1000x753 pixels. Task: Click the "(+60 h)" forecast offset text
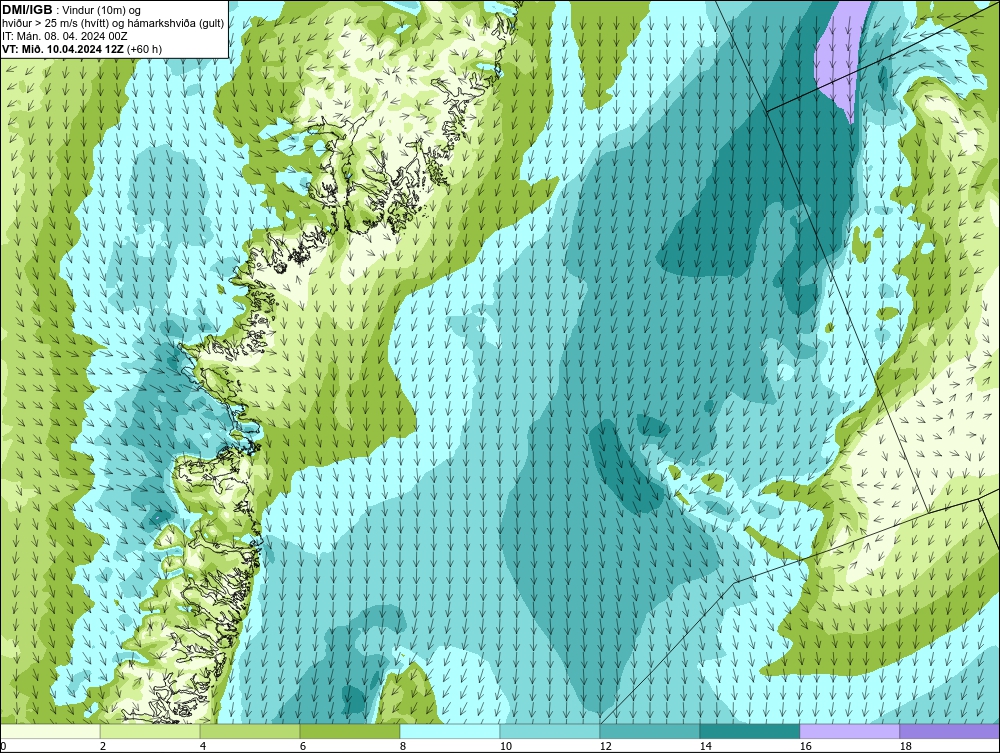144,49
